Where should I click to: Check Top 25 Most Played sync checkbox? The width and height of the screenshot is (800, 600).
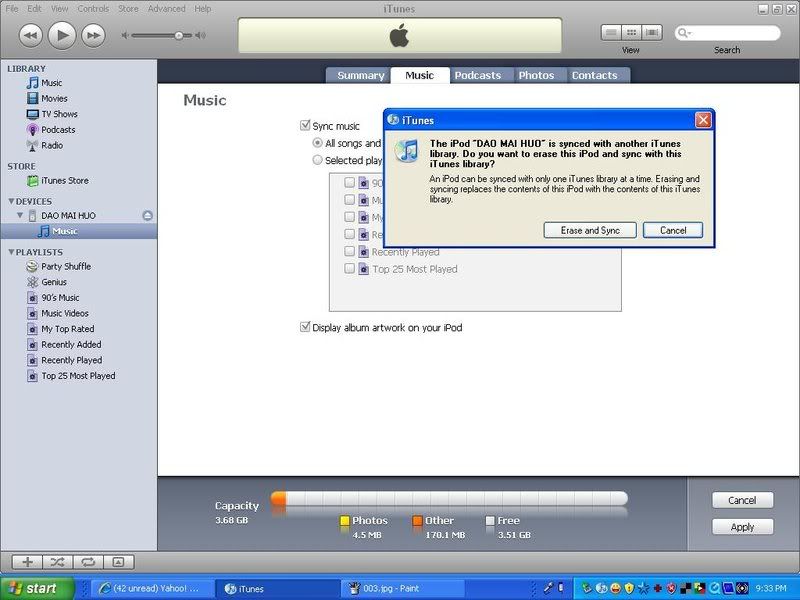point(349,269)
